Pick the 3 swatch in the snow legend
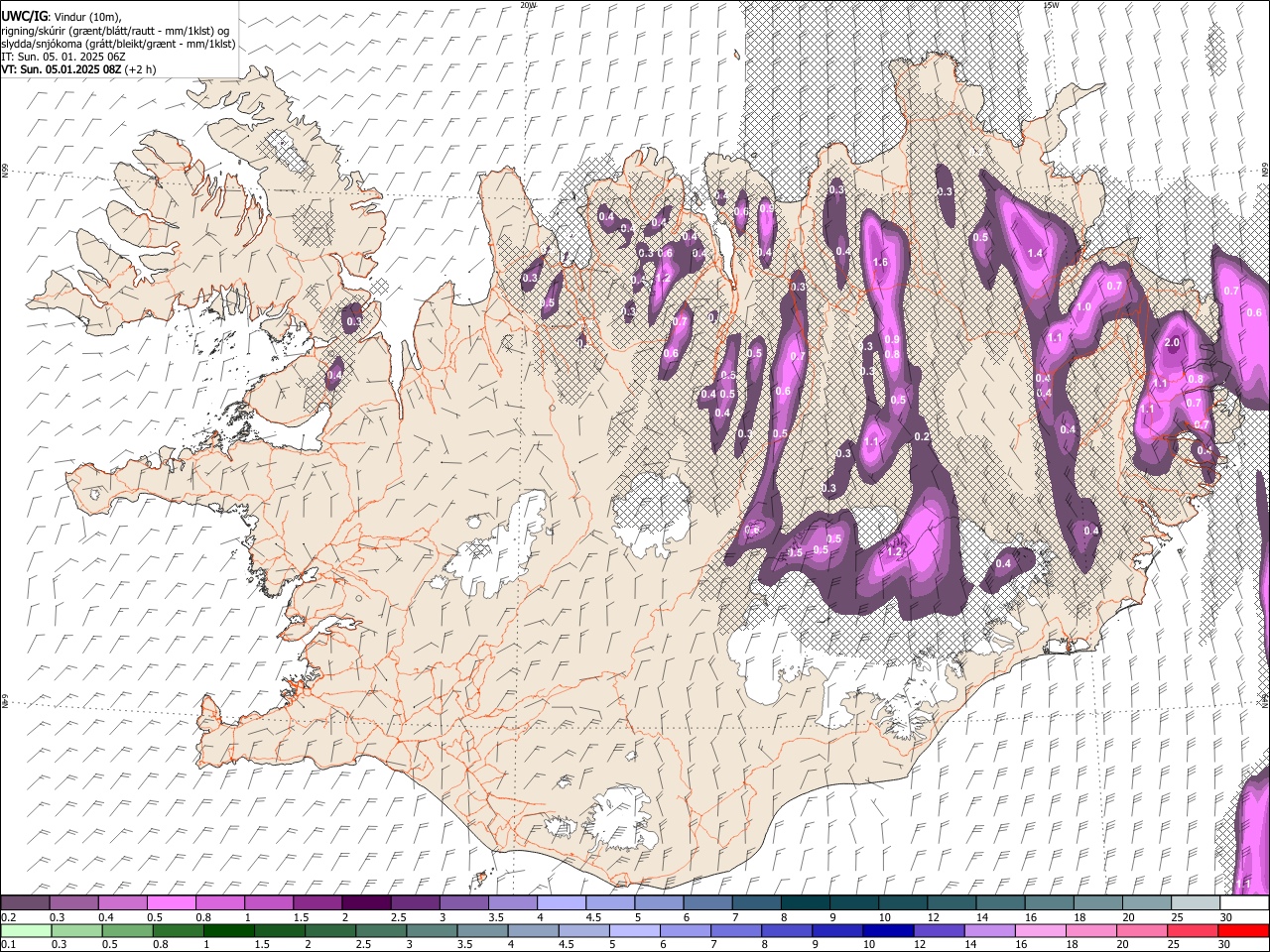Image resolution: width=1270 pixels, height=952 pixels. click(x=463, y=903)
